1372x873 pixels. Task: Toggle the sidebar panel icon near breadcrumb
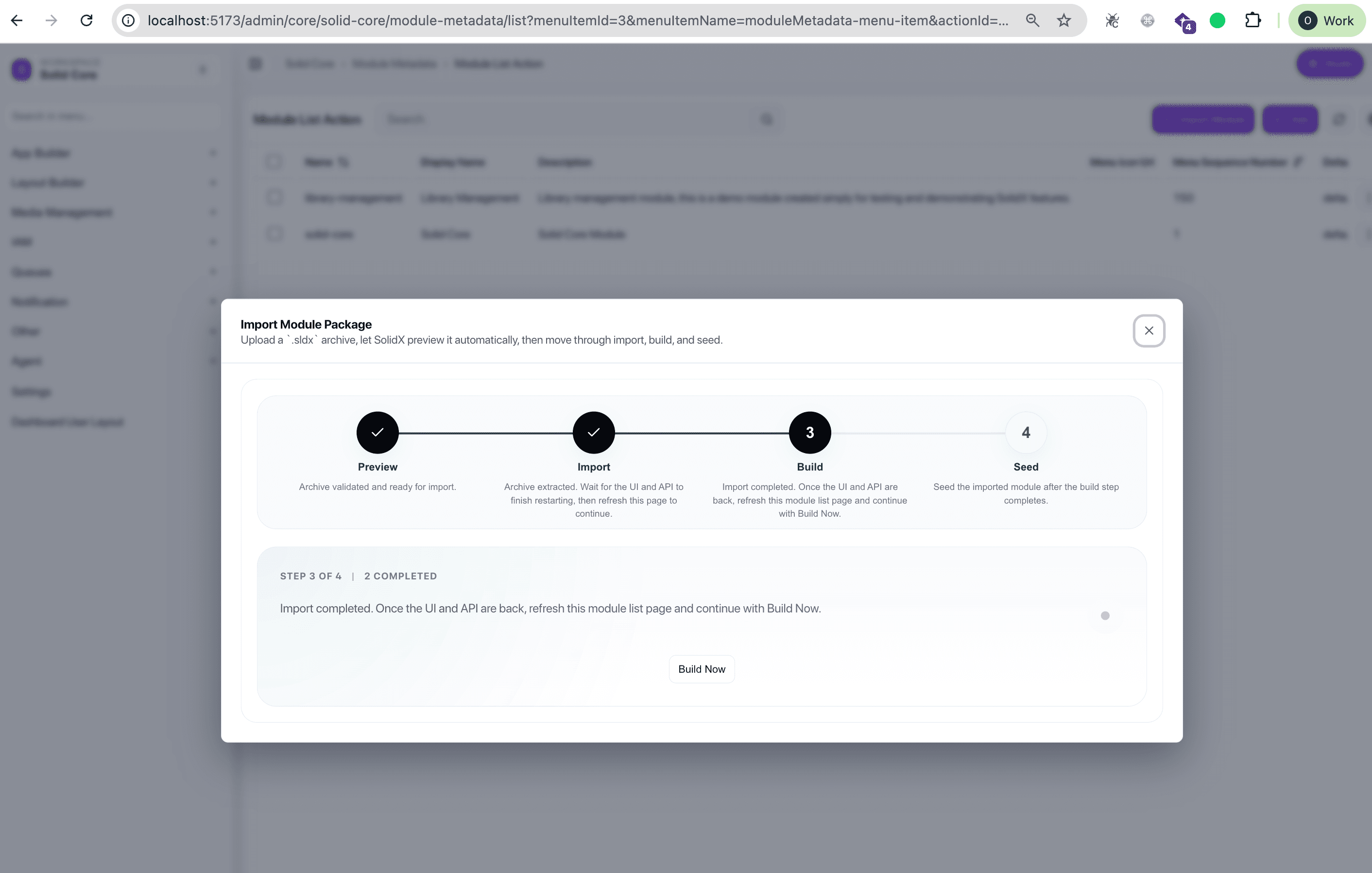pos(255,64)
